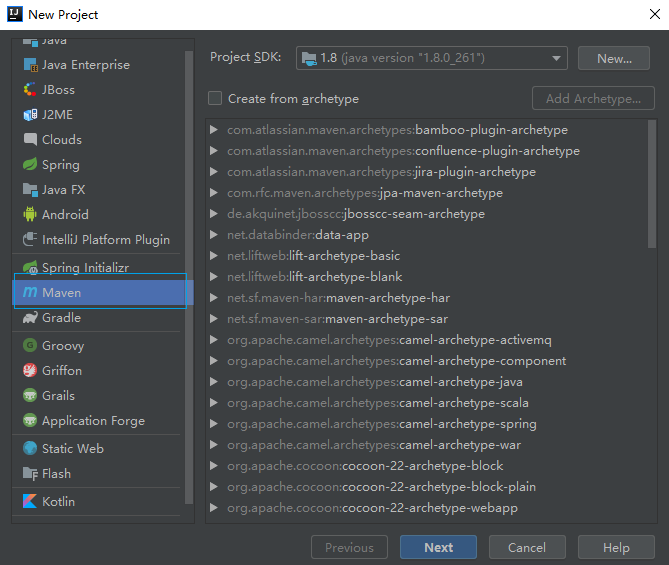Expand lift-archetype-blank node
Image resolution: width=669 pixels, height=565 pixels.
pos(214,277)
